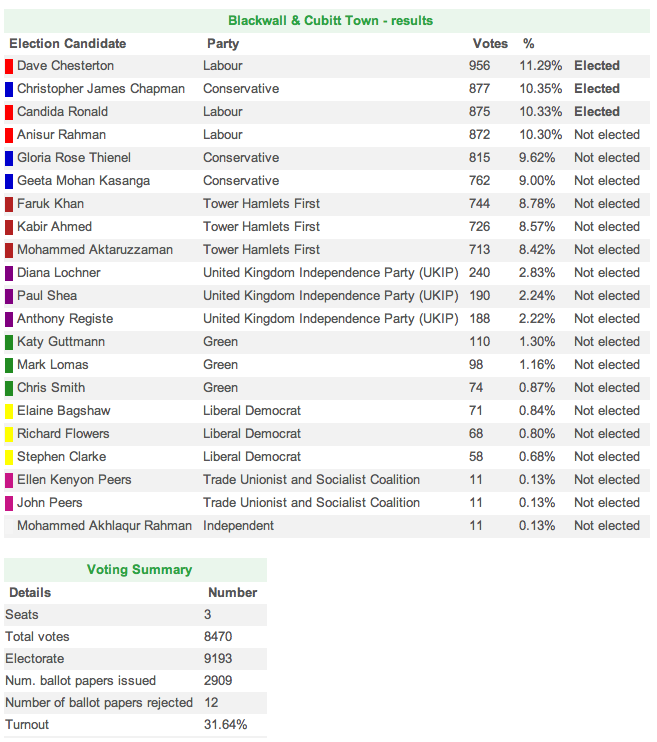Click green swatch beside Katy Guttmann

click(9, 342)
